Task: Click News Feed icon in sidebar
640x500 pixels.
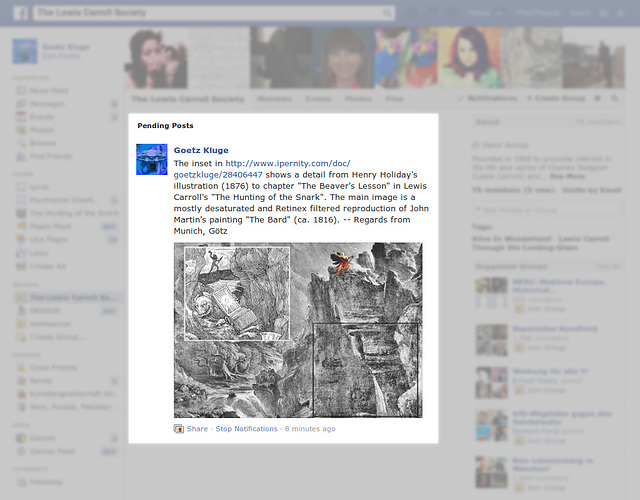Action: coord(21,90)
